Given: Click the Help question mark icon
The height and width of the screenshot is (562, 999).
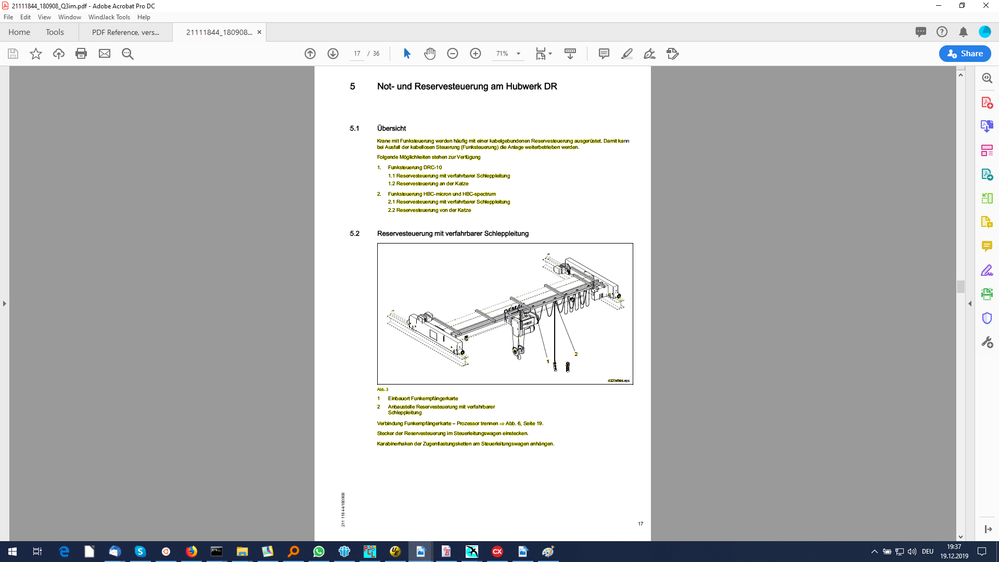Looking at the screenshot, I should click(942, 32).
